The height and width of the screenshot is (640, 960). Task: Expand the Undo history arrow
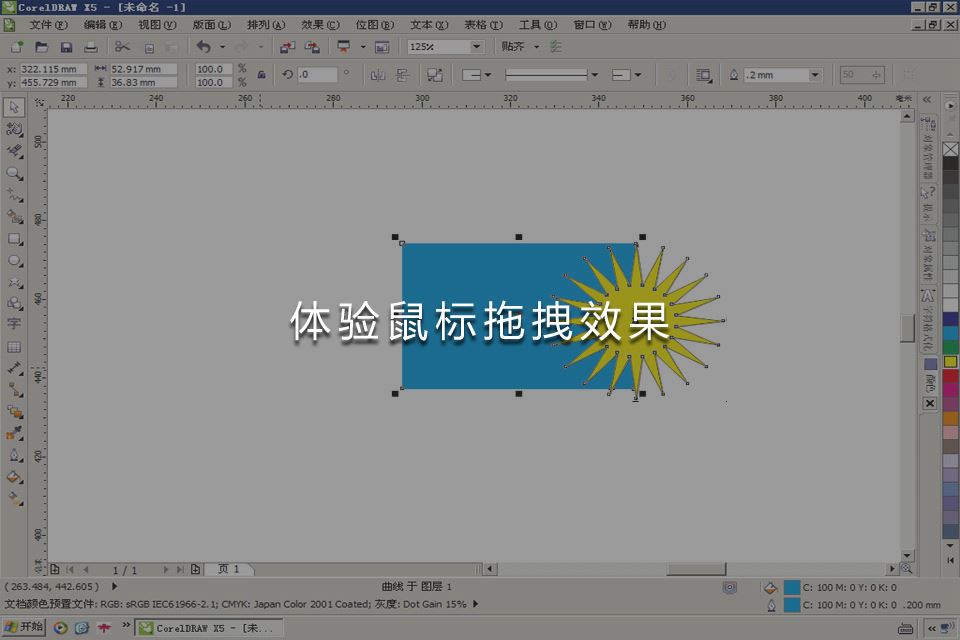click(x=222, y=47)
